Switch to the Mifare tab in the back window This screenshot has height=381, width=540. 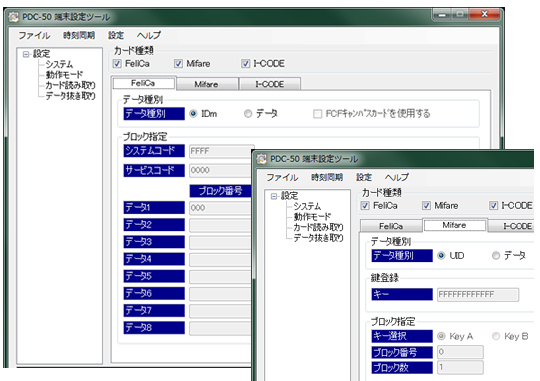tap(207, 84)
